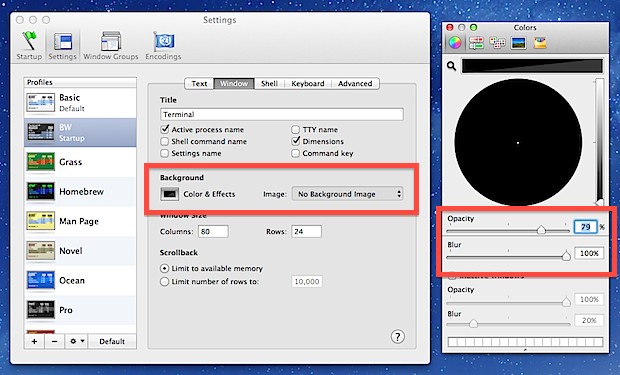This screenshot has height=375, width=620.
Task: Click the magnifier color sampler icon
Action: [x=452, y=66]
